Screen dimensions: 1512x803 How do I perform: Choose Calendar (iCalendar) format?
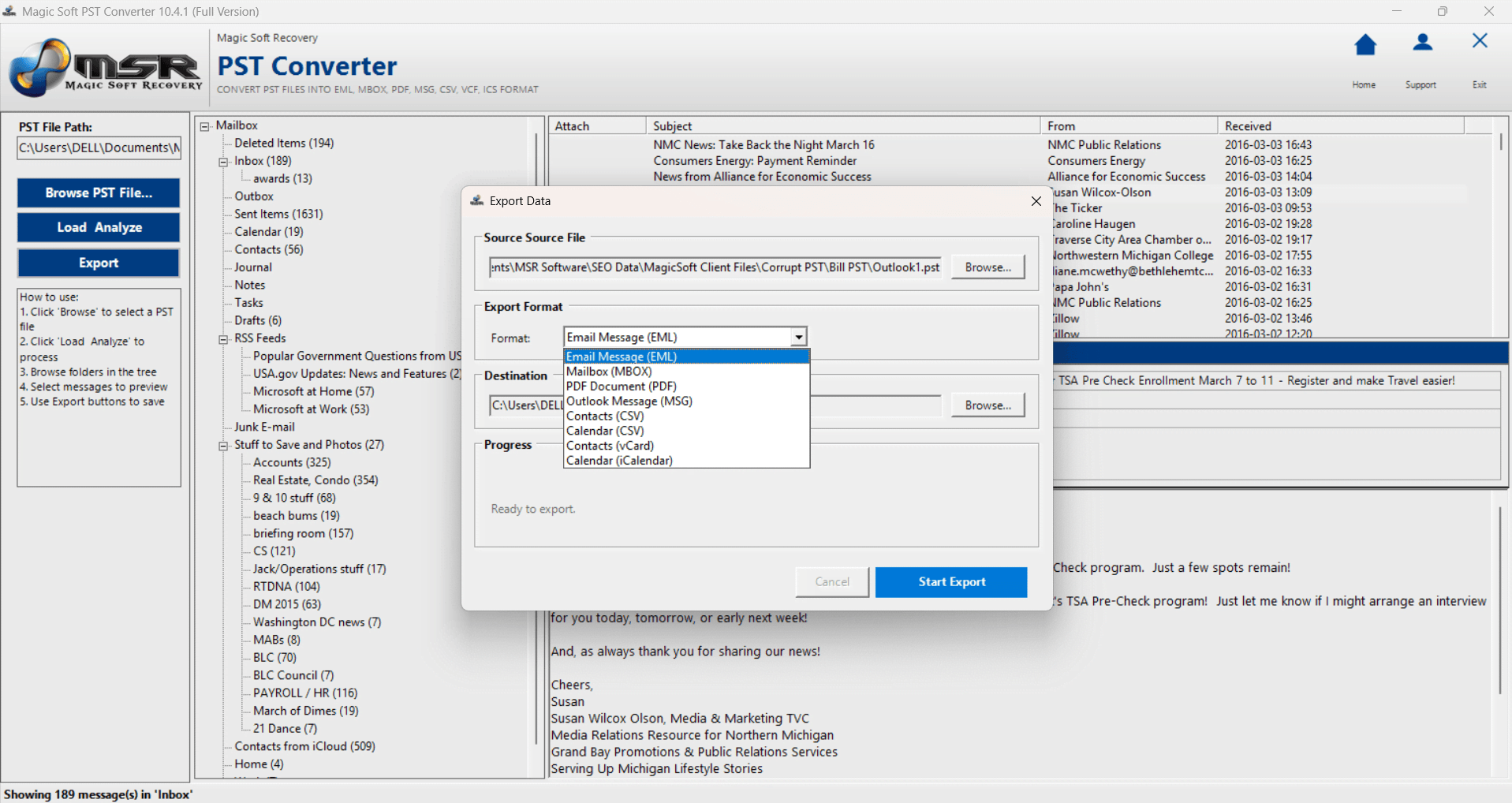click(x=687, y=461)
